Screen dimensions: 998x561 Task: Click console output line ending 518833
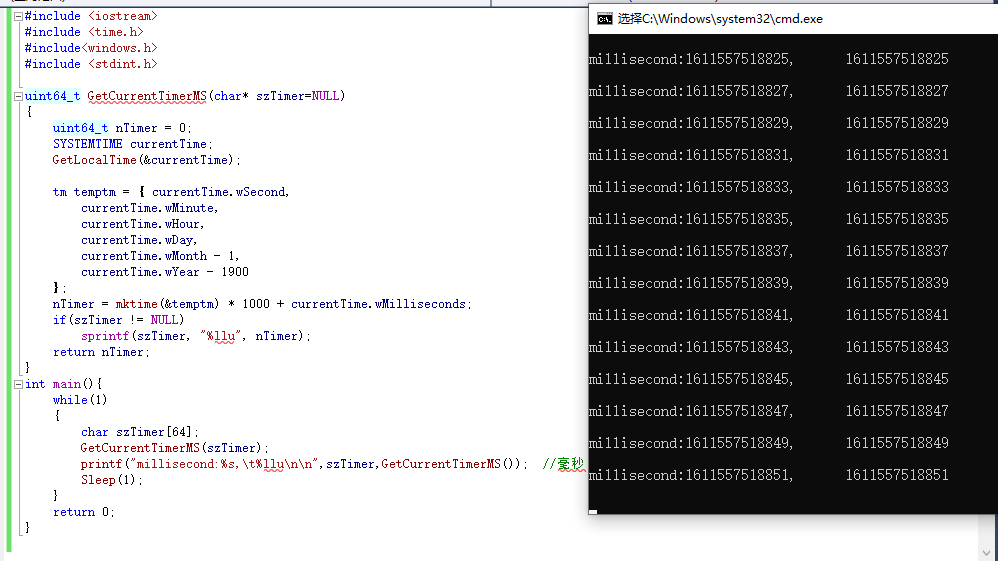[x=769, y=187]
